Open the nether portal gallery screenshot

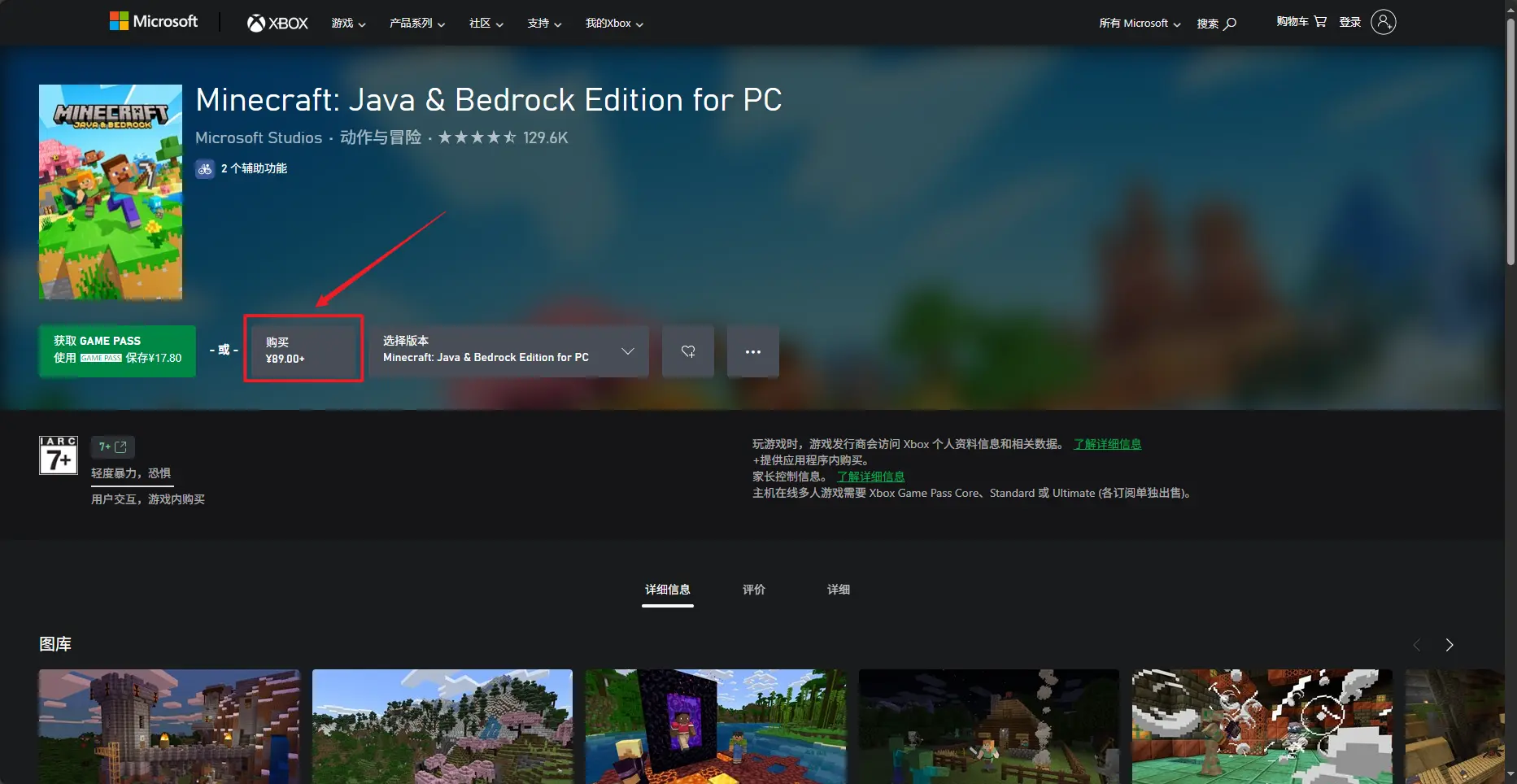[716, 726]
